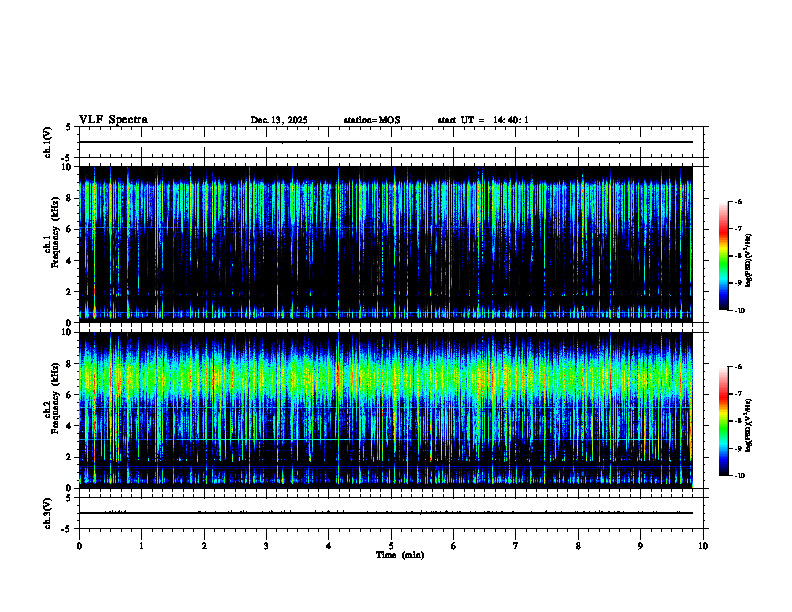Select the "start UT = 14:40: 1" text

point(483,120)
